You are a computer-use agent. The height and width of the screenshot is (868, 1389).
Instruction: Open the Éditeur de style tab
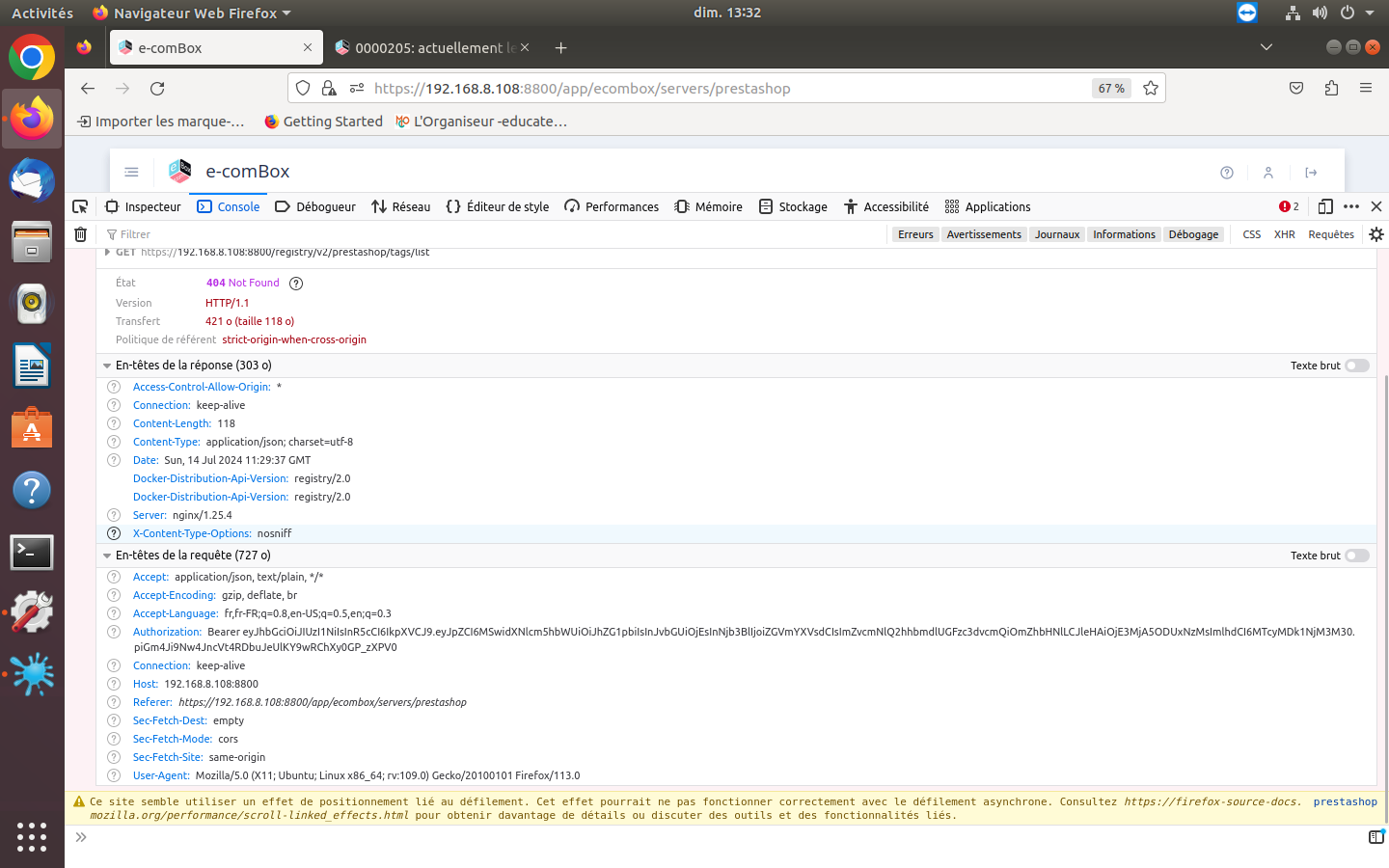point(498,206)
